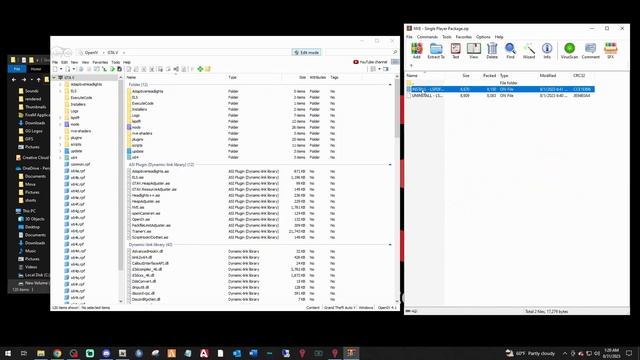Screen dimensions: 640x360
Task: Click the new file icon in OpenIV toolbar
Action: click(56, 69)
